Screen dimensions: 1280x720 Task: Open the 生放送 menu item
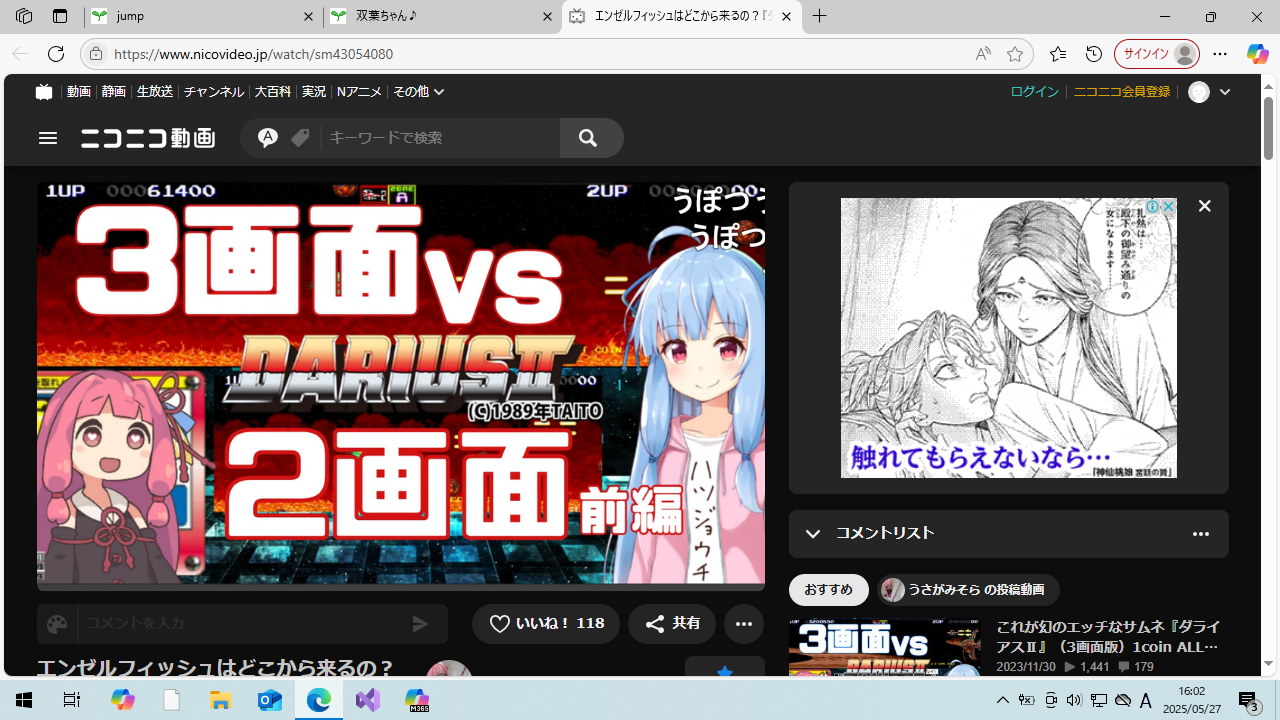(155, 91)
